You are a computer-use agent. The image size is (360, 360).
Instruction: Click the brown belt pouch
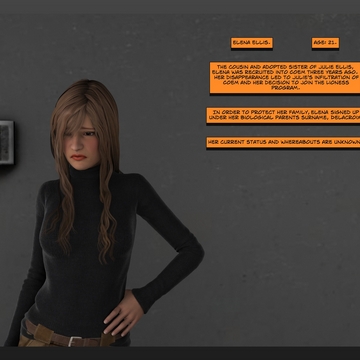point(44,333)
